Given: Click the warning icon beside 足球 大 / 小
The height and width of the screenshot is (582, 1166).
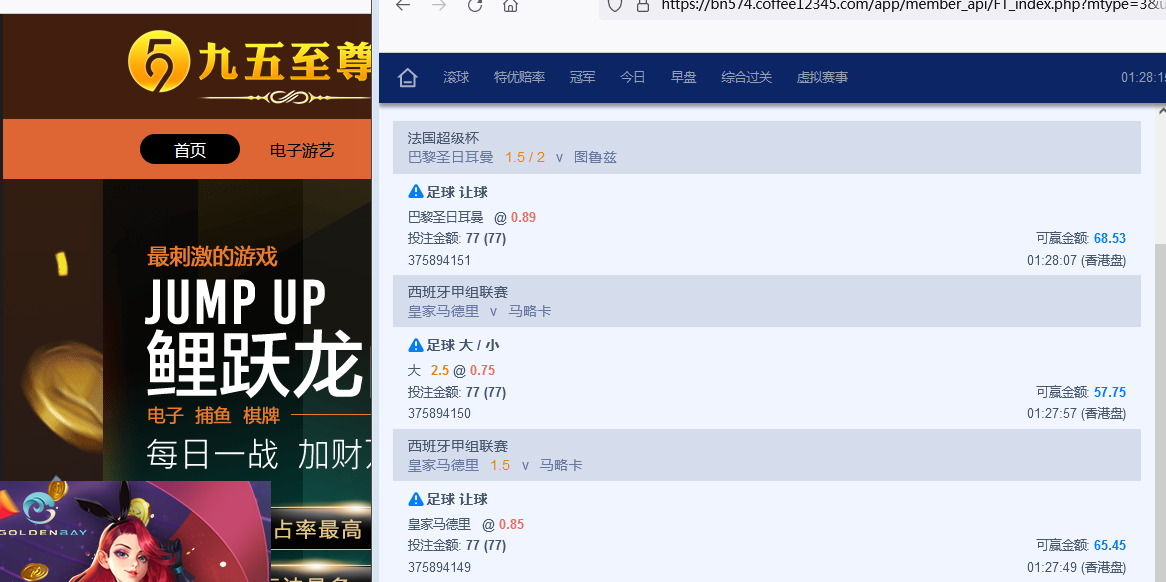Looking at the screenshot, I should 416,345.
